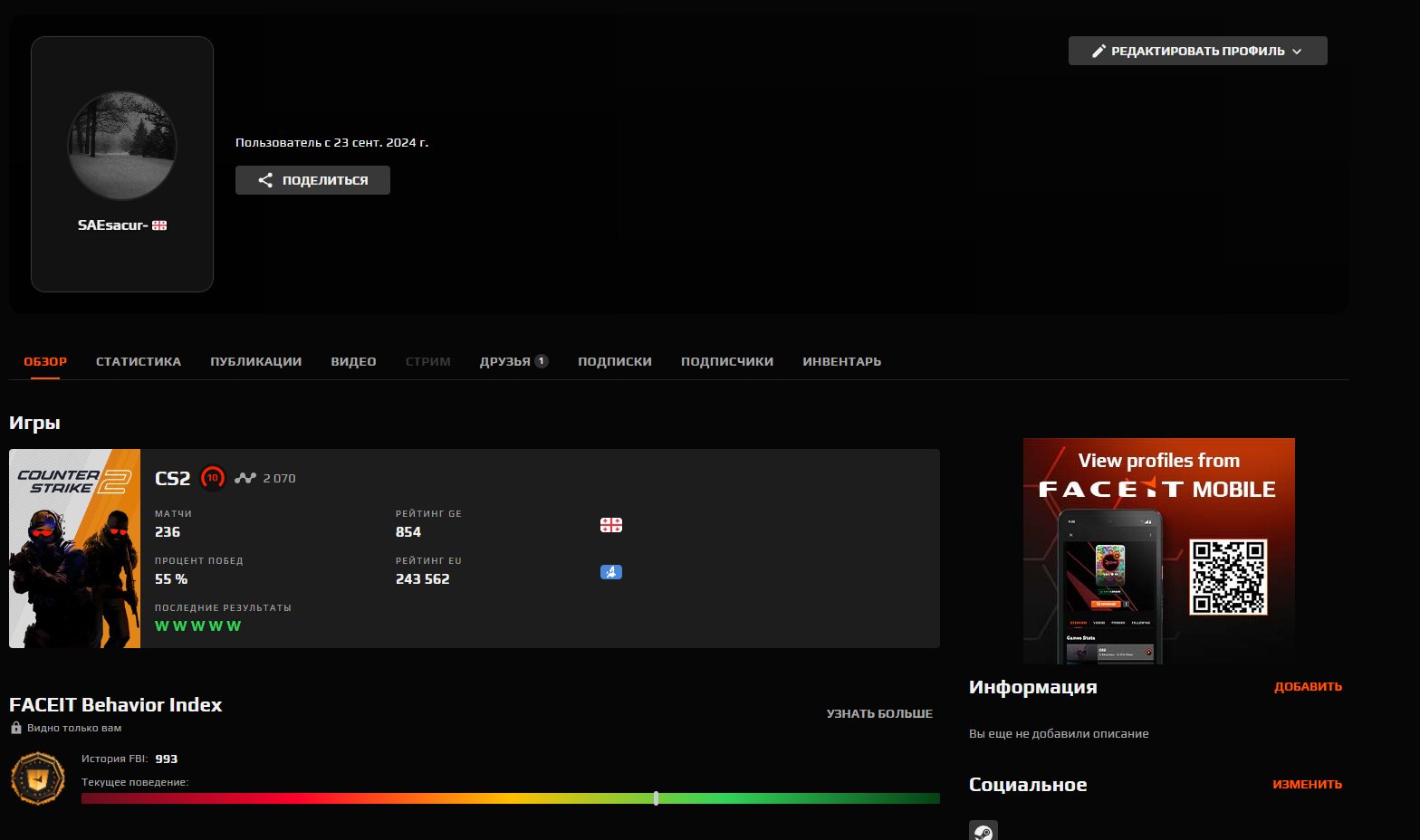Click the ELO graph icon beside 2 070
Screen dimensions: 1420x840
tap(245, 478)
